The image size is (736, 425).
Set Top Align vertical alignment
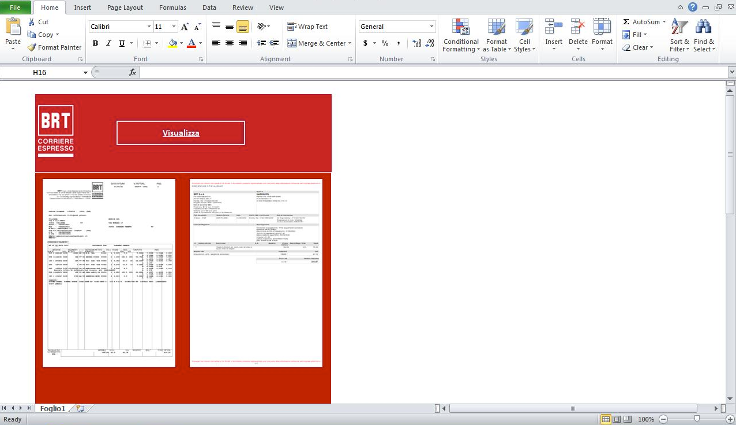tap(216, 26)
